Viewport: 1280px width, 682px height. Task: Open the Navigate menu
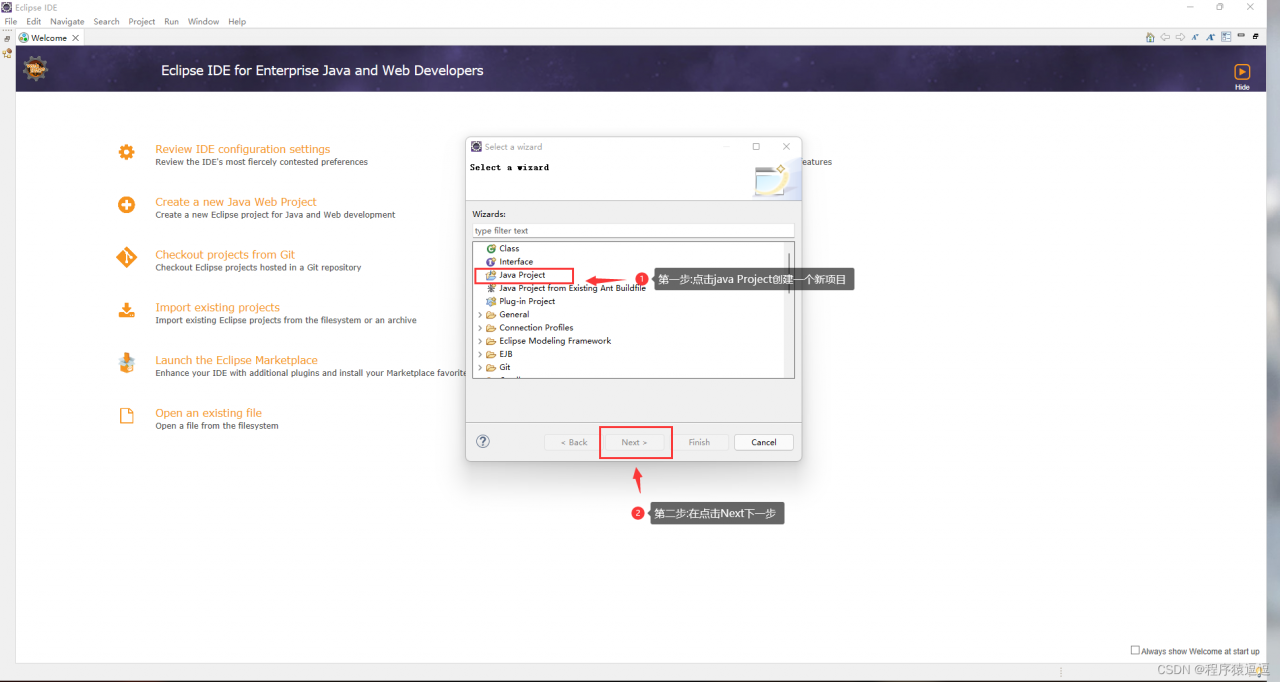(67, 21)
